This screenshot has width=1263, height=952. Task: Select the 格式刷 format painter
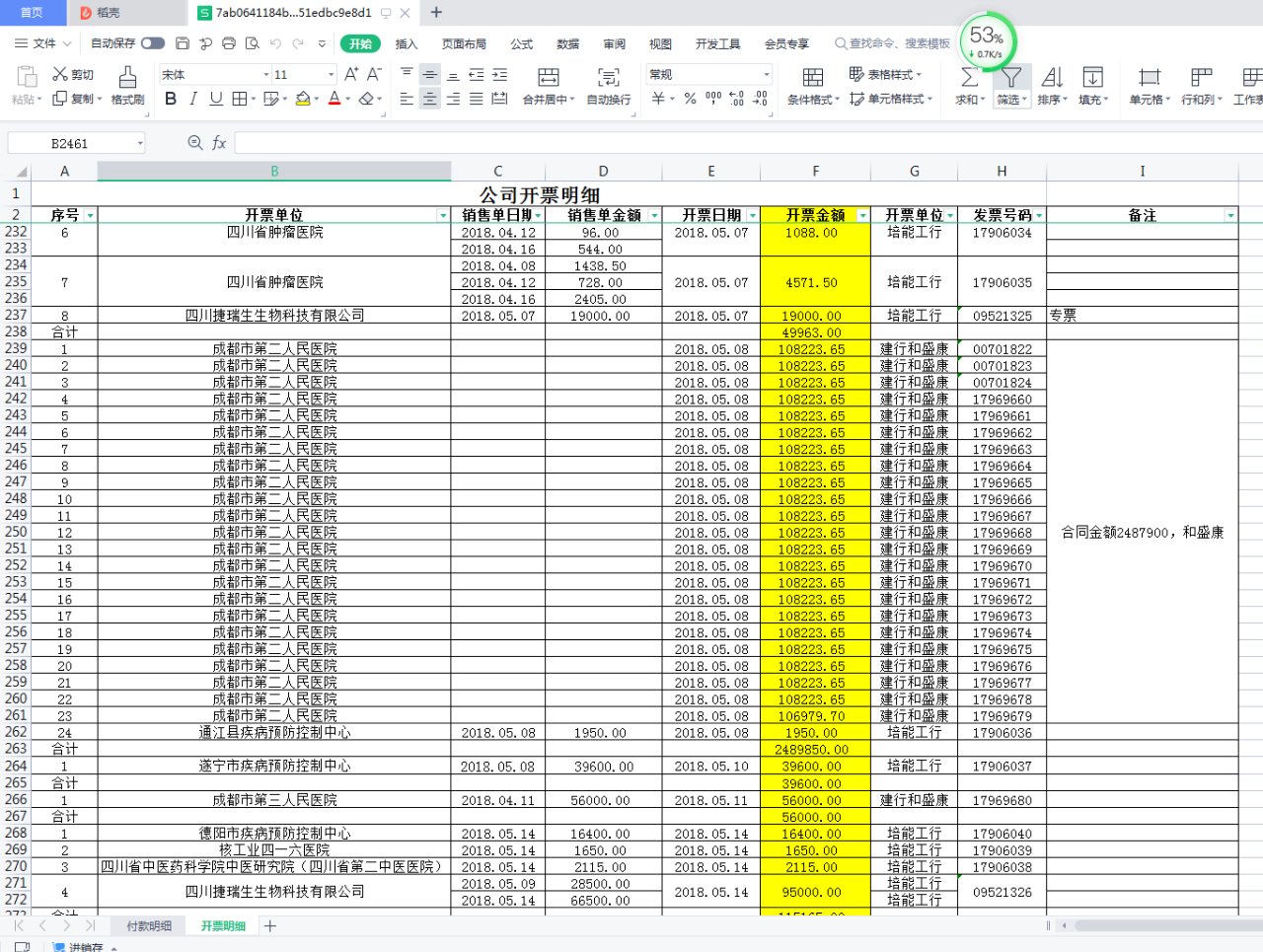click(x=127, y=86)
